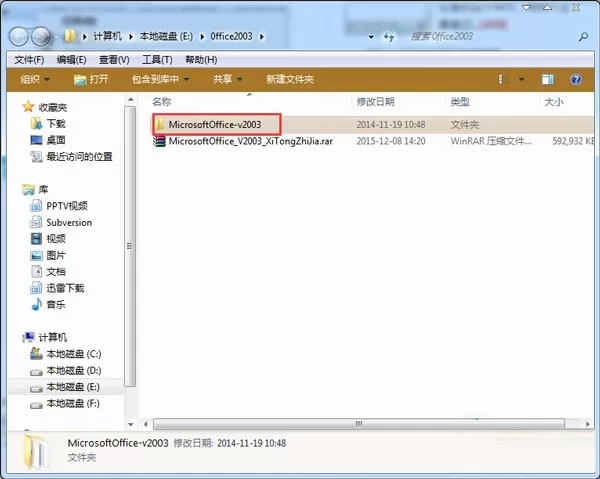Click the refresh icon beside address bar

coord(389,37)
